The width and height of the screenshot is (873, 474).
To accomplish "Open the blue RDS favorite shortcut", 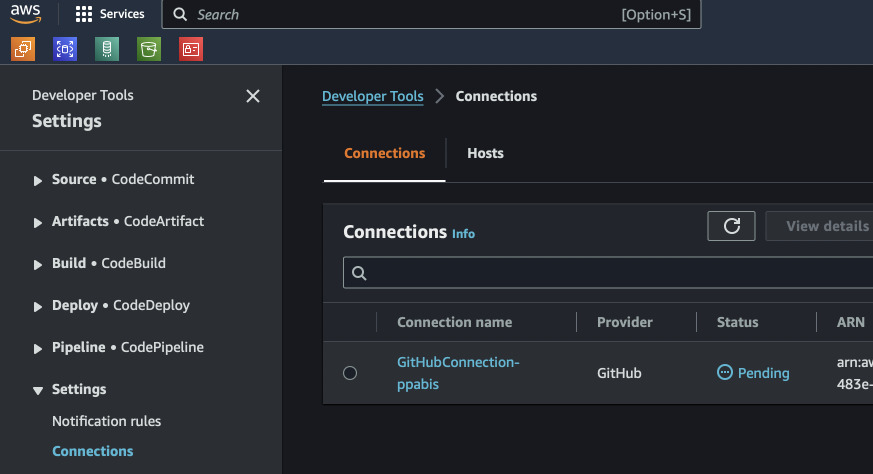I will tap(65, 49).
